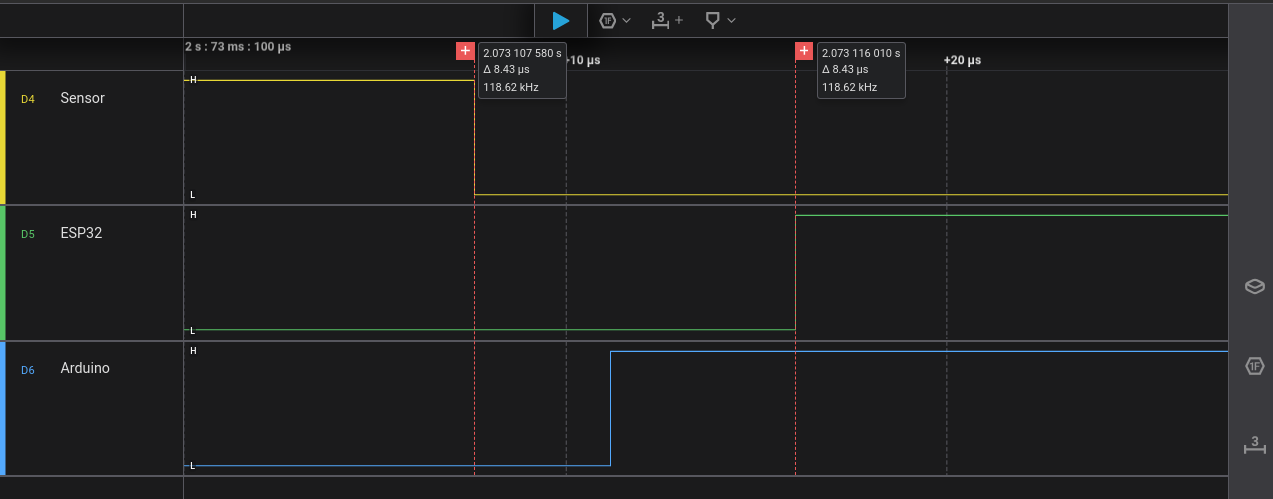
Task: Click the analyzer hexagon icon in top toolbar
Action: [x=607, y=20]
